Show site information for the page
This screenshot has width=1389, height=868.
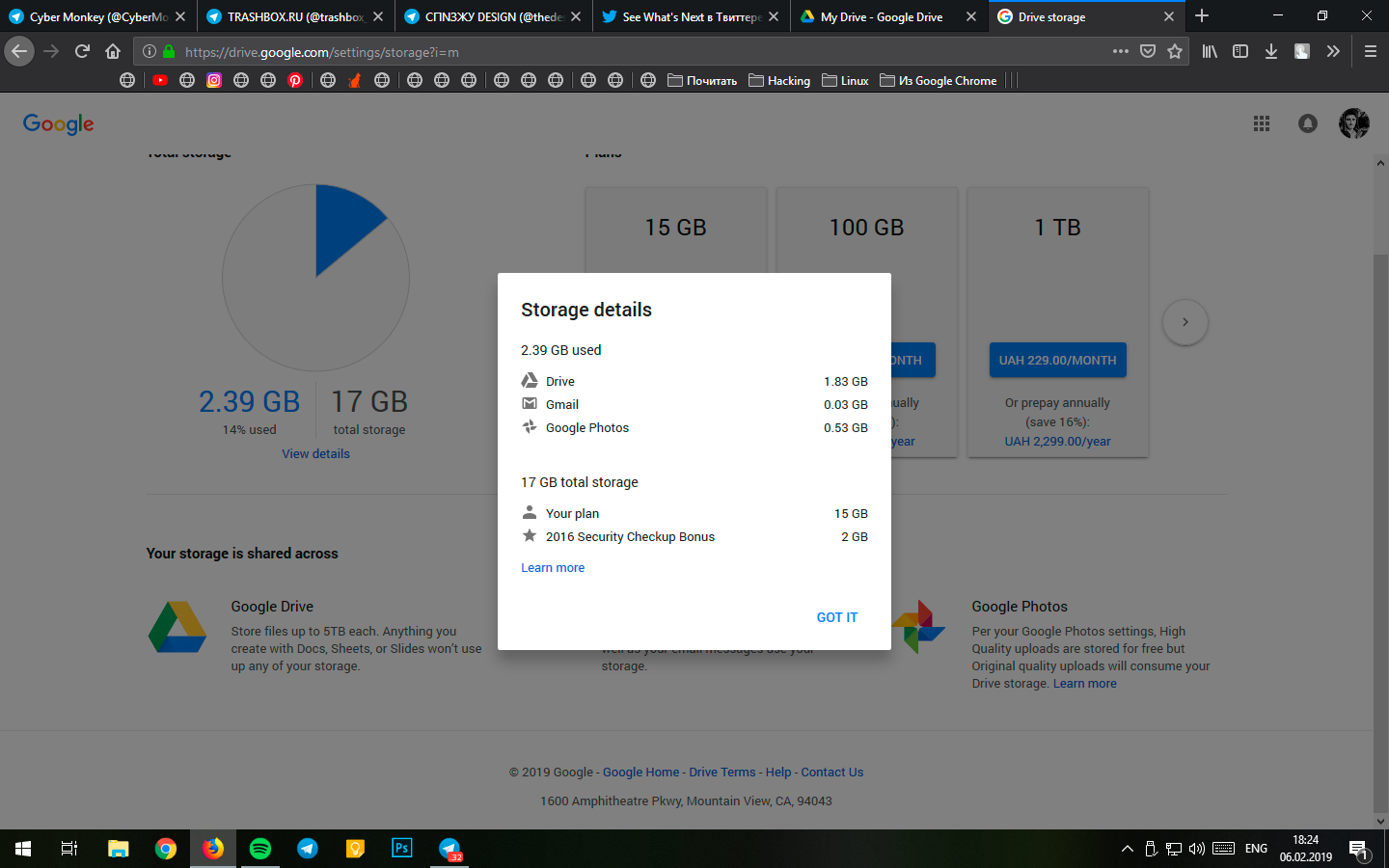point(150,51)
